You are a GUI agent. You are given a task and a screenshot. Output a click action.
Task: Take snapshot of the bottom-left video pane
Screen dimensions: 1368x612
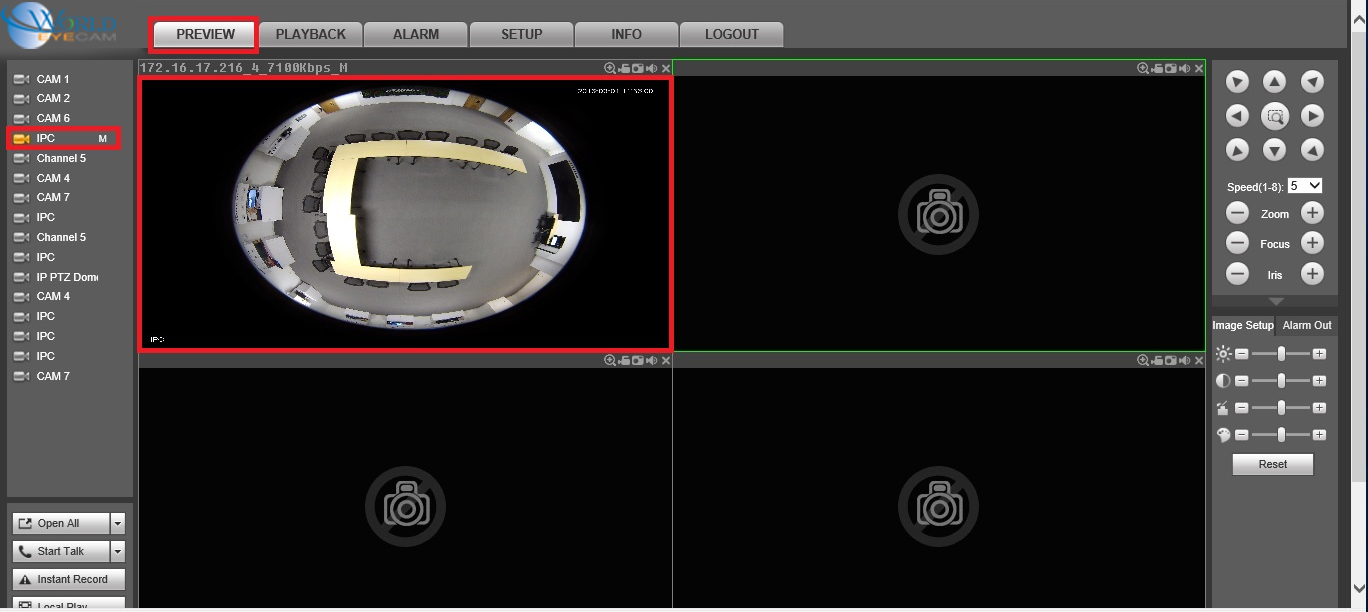click(638, 360)
